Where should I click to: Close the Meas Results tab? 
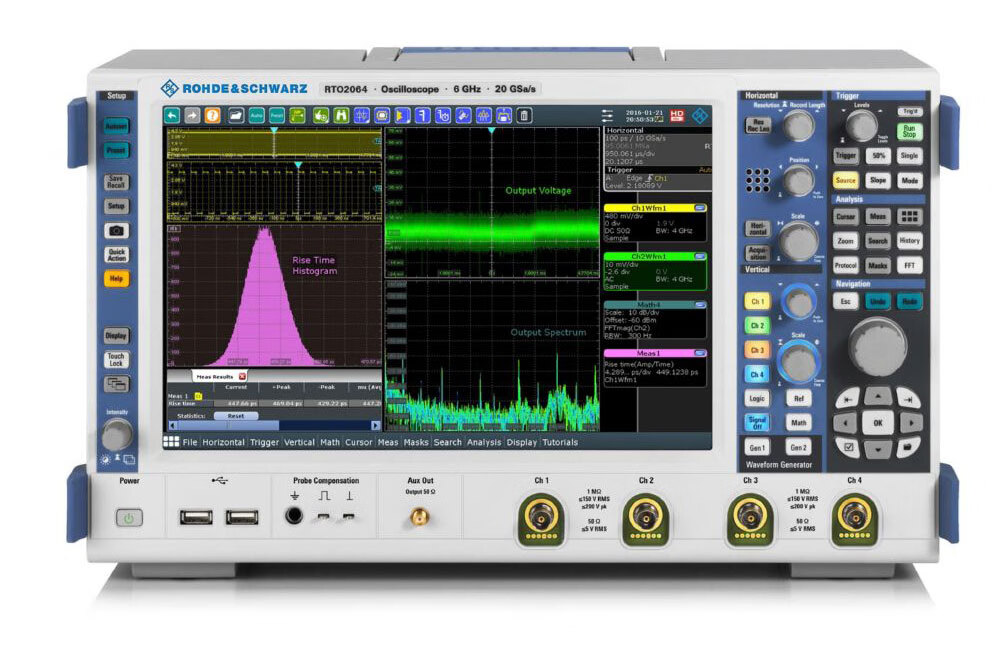(x=242, y=375)
